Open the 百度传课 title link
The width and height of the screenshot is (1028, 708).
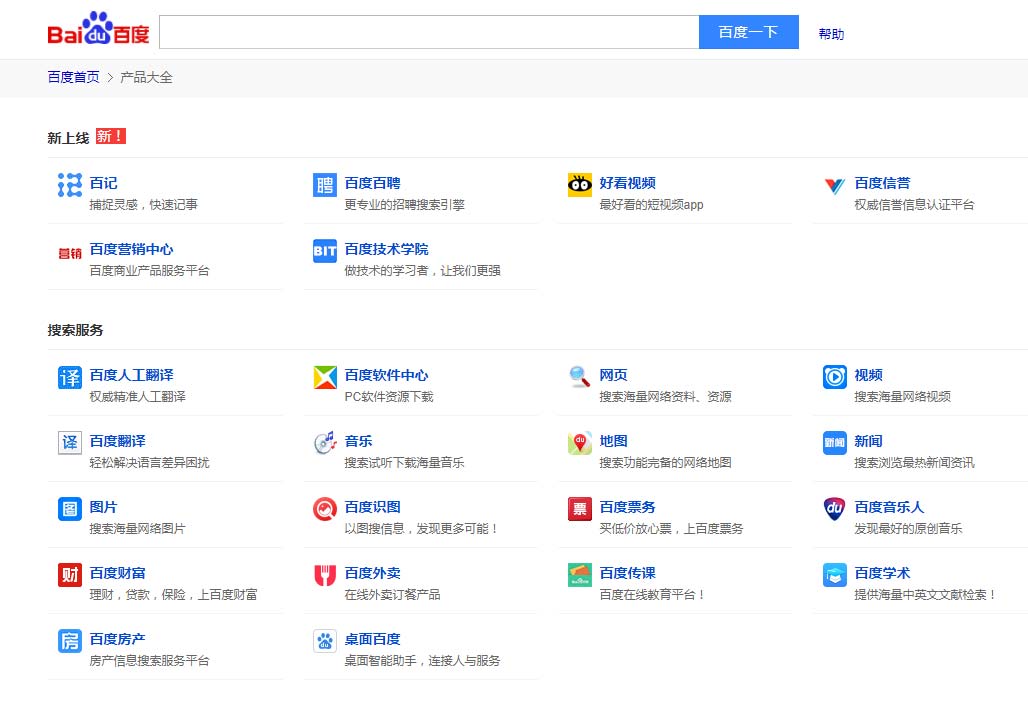[627, 573]
